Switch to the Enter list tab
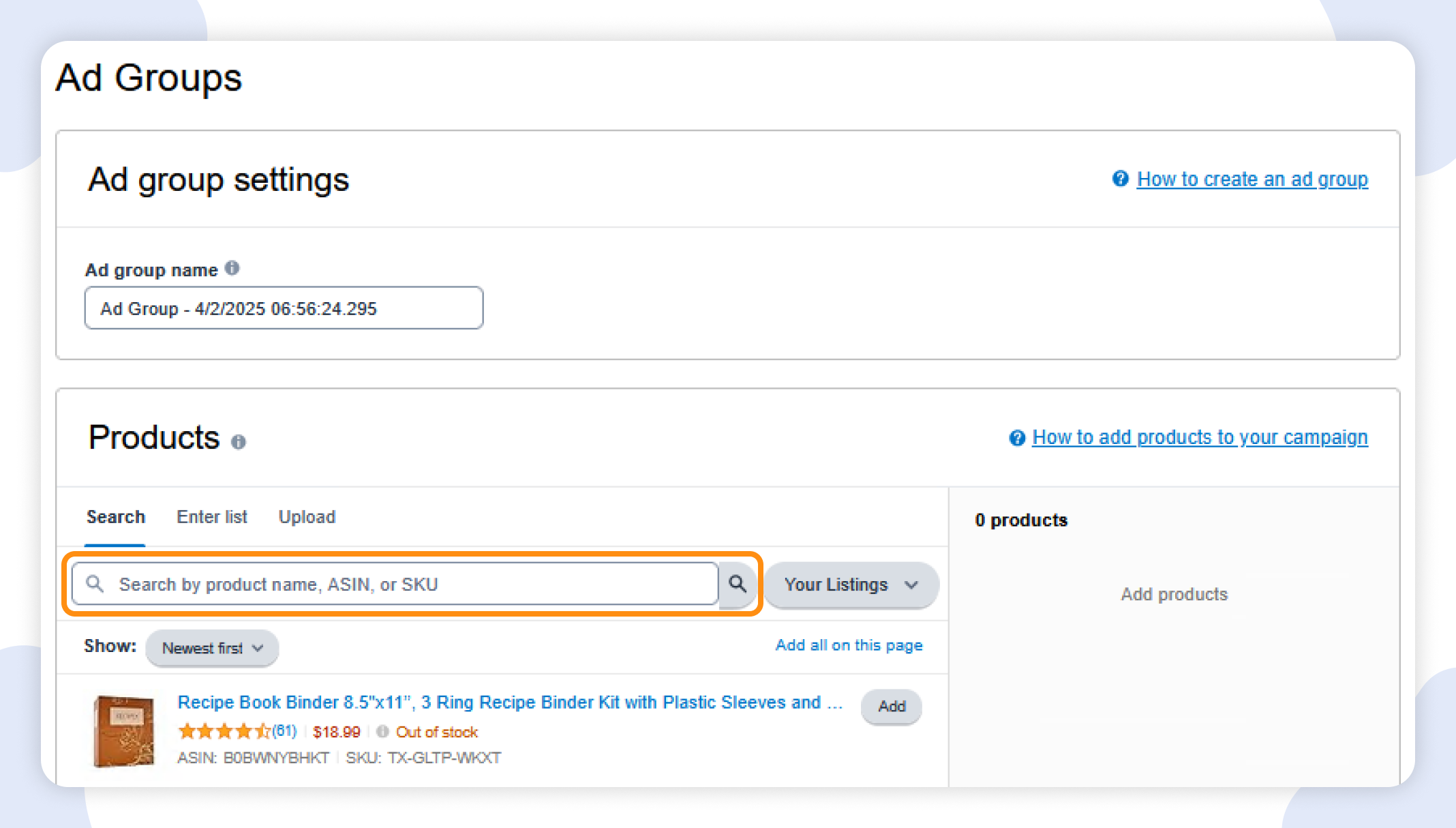 212,517
